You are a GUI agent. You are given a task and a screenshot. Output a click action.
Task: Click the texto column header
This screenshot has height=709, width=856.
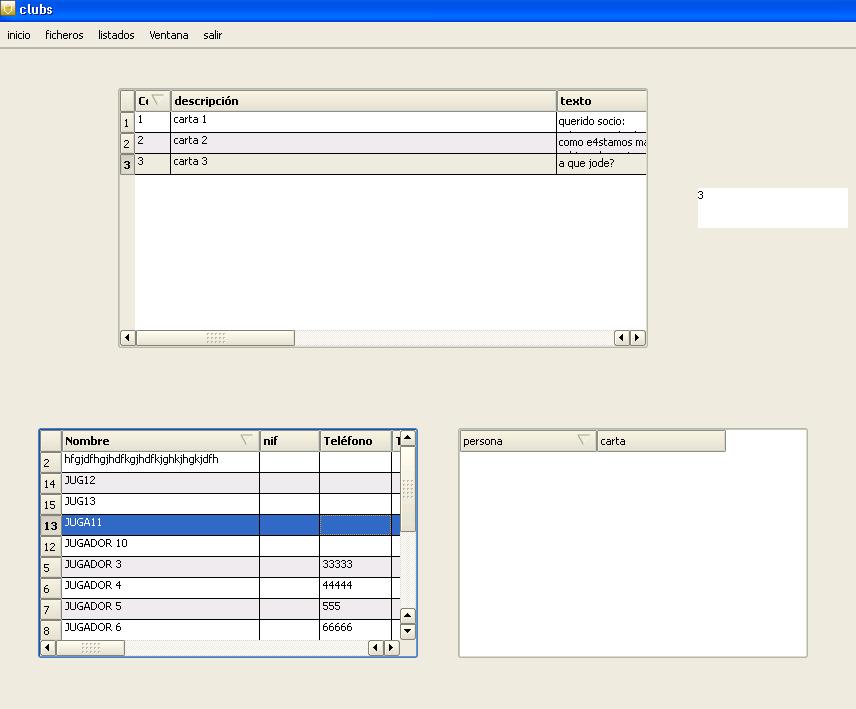[602, 101]
